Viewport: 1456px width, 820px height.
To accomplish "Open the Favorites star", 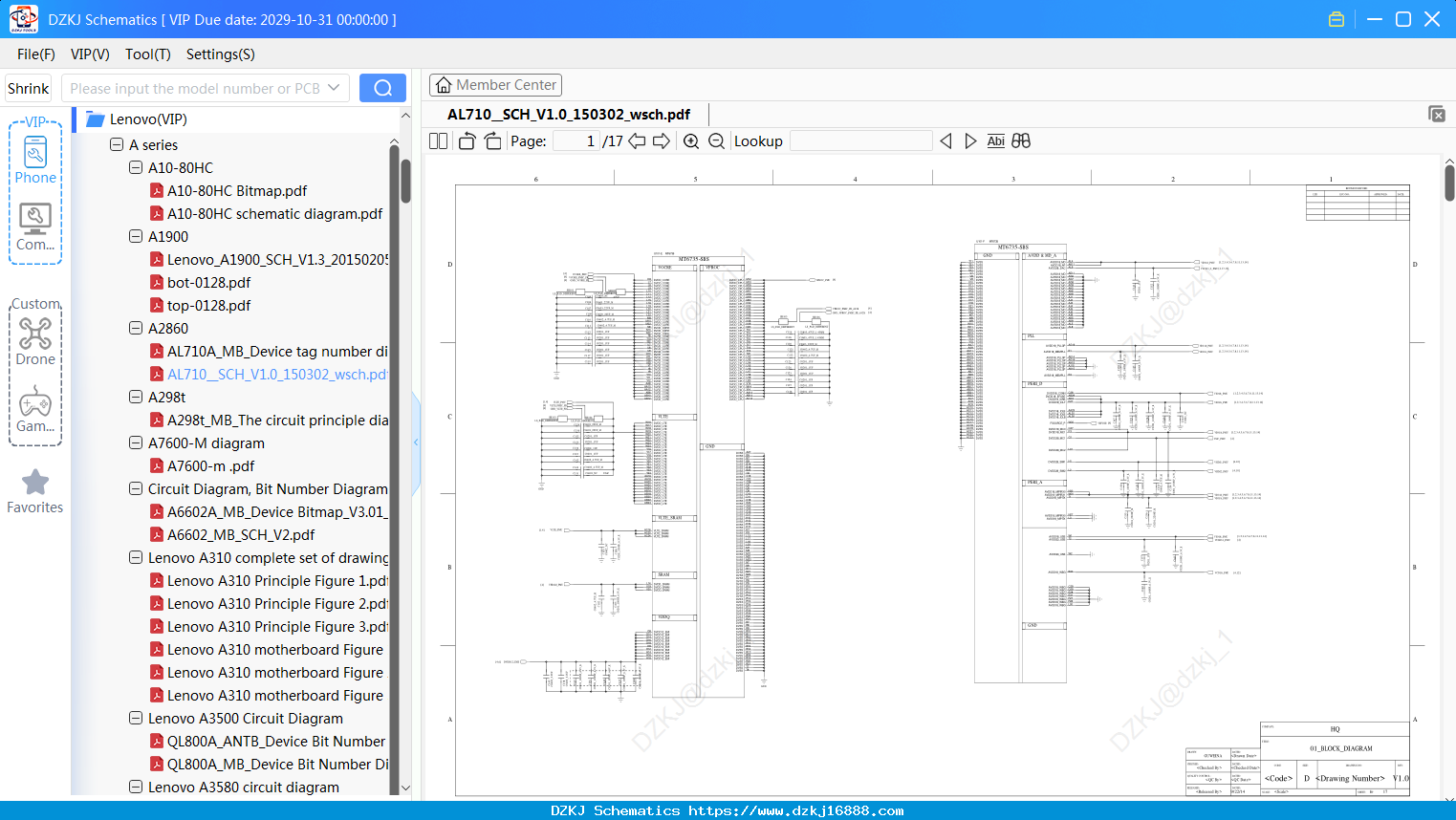I will point(35,491).
